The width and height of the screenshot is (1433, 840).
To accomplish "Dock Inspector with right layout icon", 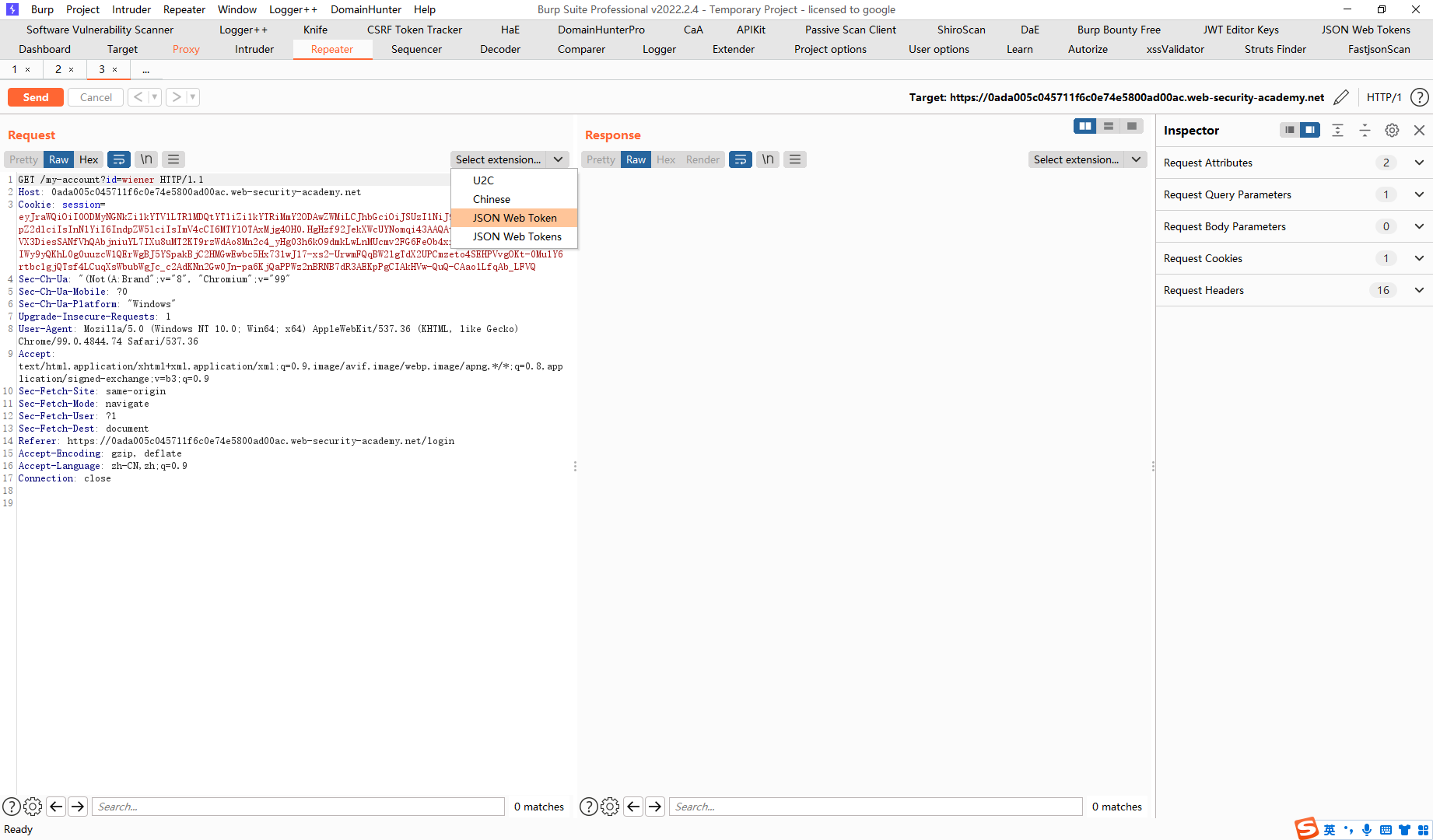I will pyautogui.click(x=1310, y=130).
